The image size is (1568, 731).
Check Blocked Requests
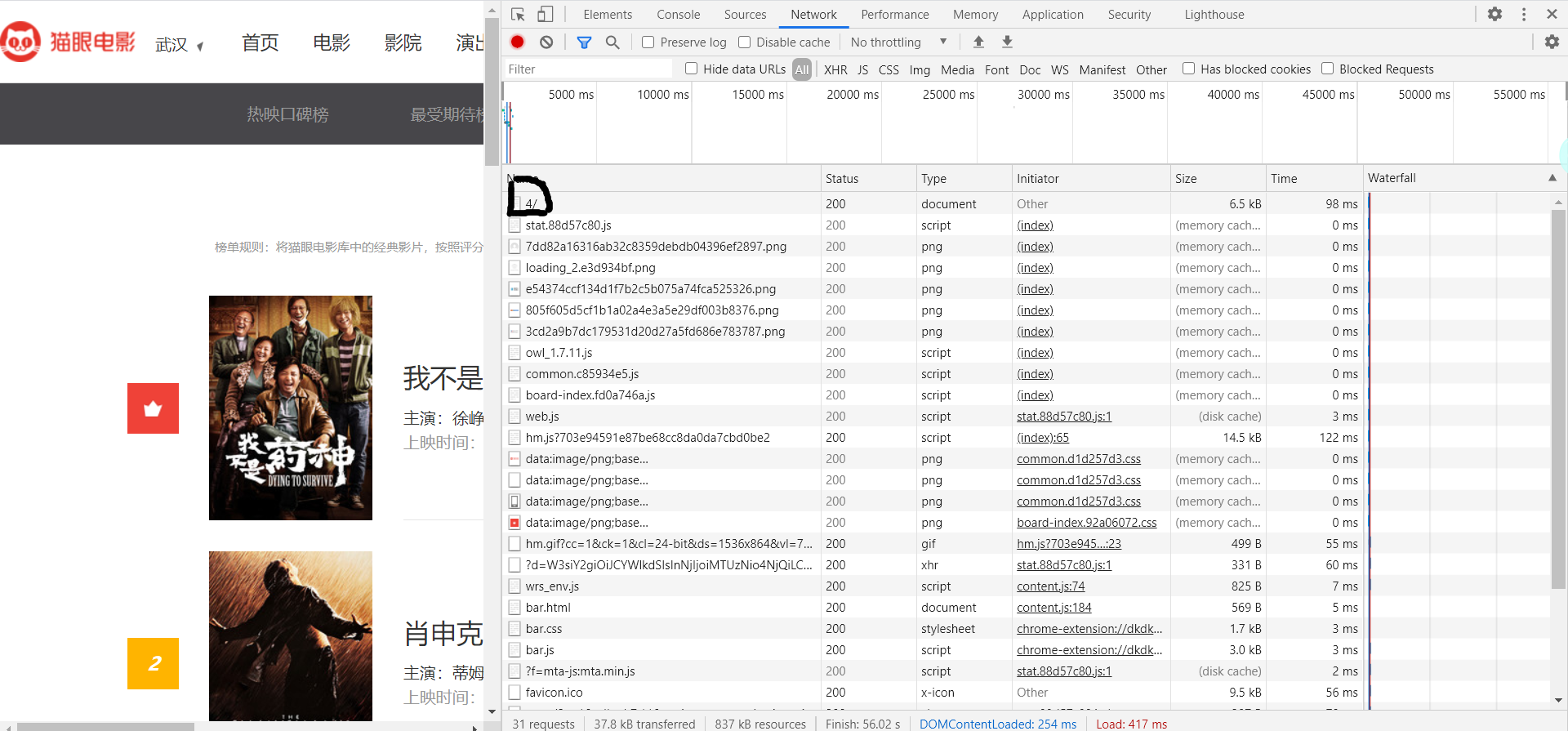(x=1328, y=69)
